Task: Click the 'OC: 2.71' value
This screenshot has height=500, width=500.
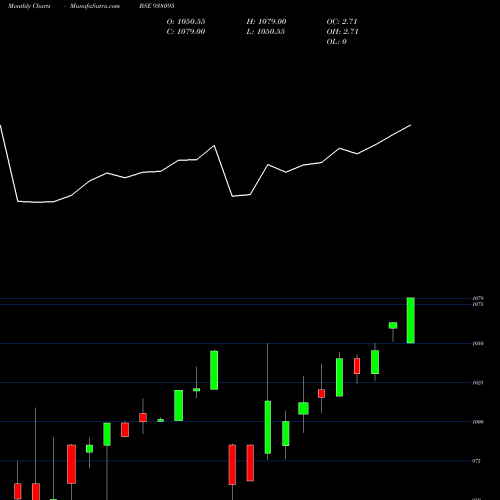Action: [342, 22]
